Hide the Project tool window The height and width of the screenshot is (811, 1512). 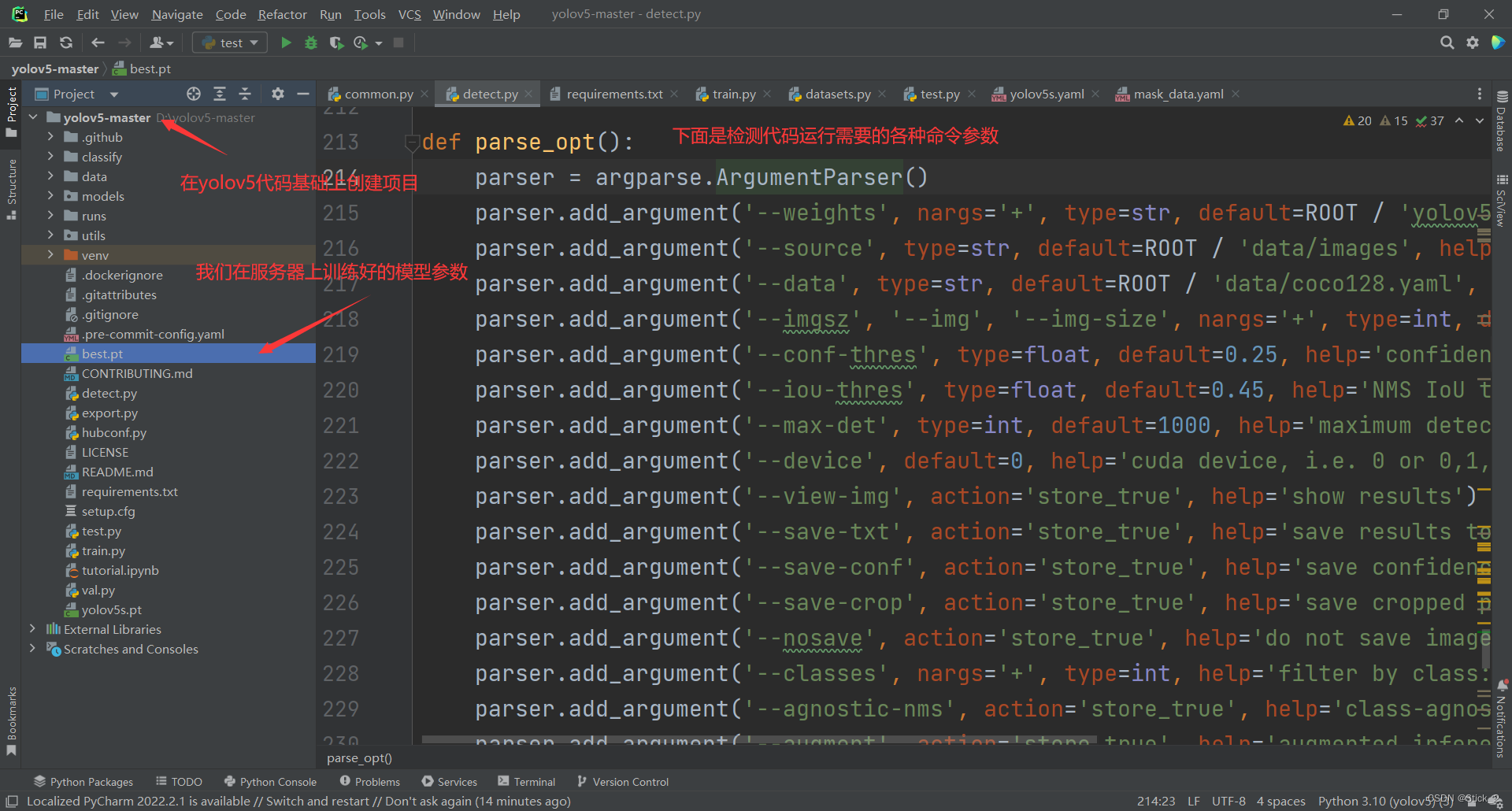(302, 94)
